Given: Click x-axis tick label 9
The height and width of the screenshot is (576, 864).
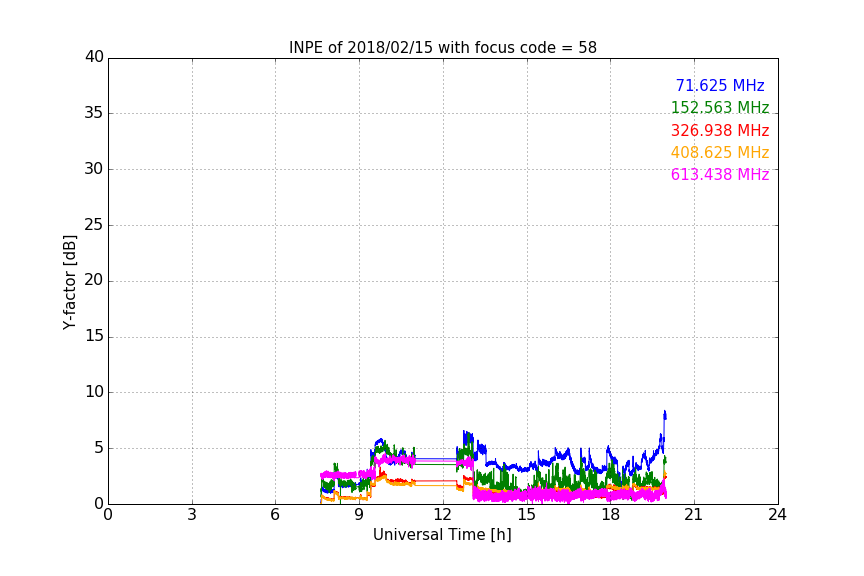Looking at the screenshot, I should tap(359, 515).
